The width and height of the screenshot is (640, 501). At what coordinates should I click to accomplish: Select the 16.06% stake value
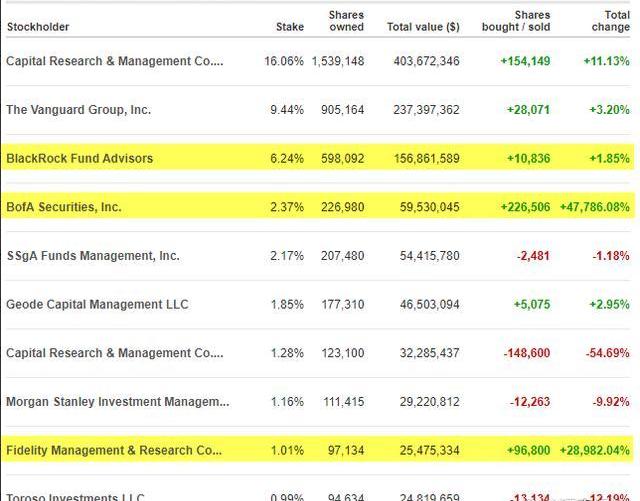[284, 61]
